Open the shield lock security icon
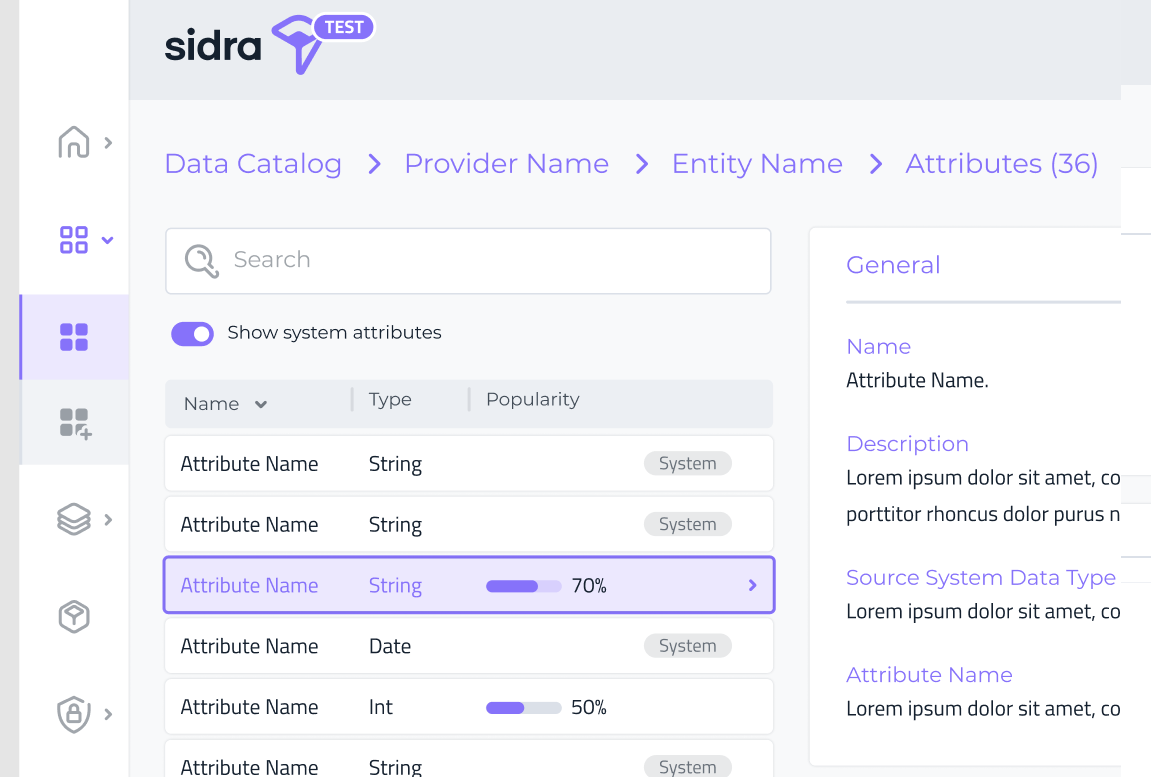The width and height of the screenshot is (1155, 777). [74, 714]
